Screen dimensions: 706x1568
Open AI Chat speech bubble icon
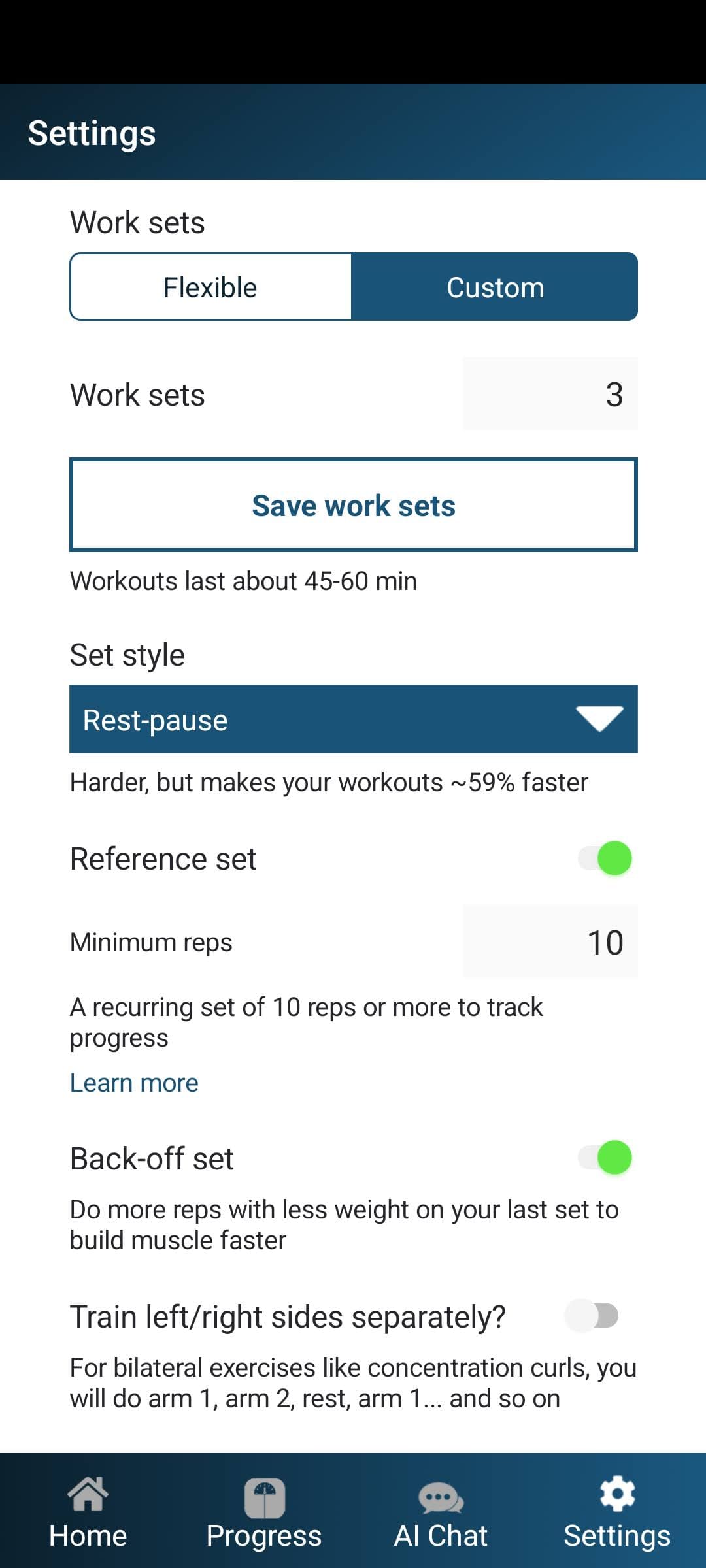[x=441, y=1497]
